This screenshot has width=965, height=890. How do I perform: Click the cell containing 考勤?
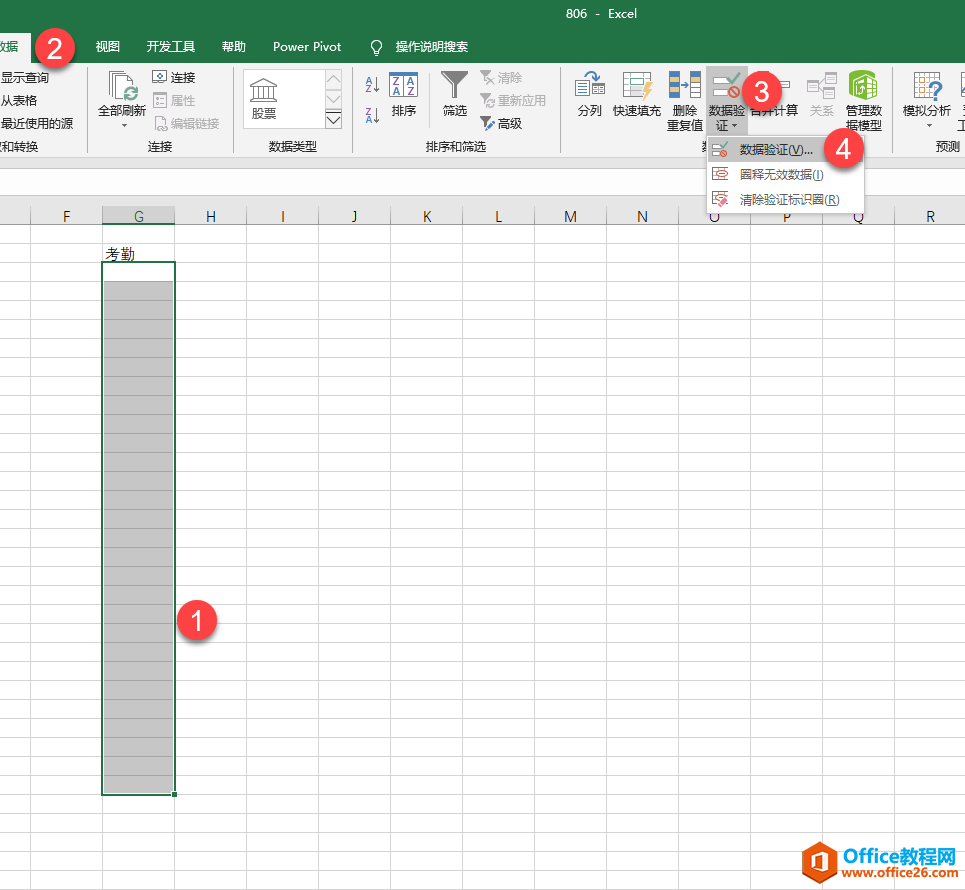[x=138, y=253]
